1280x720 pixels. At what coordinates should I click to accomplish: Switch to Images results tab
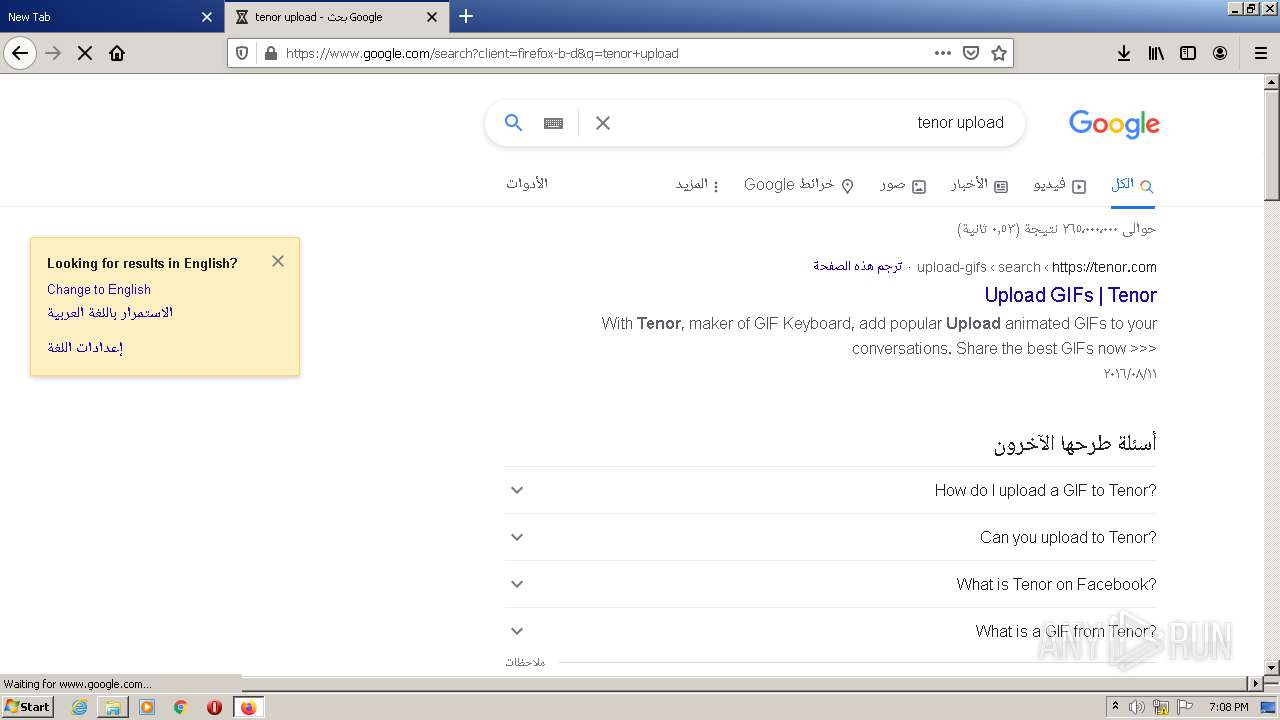(x=903, y=185)
